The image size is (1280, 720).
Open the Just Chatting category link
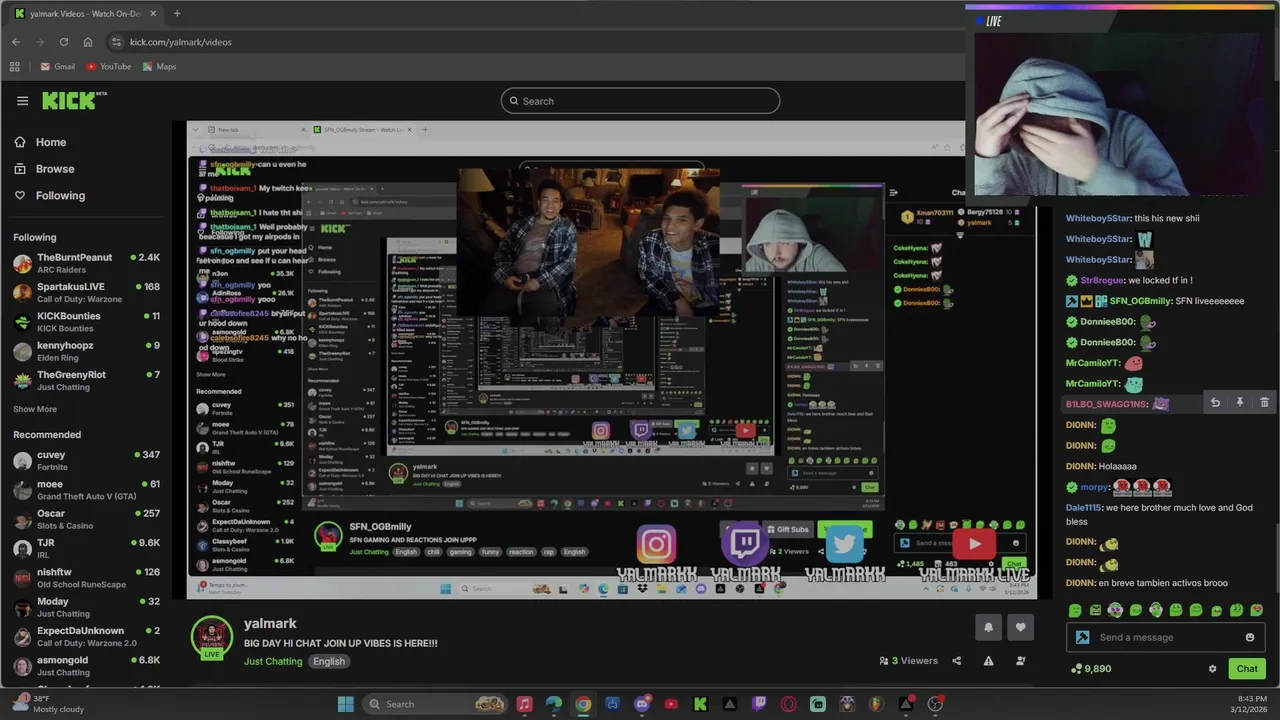[273, 661]
